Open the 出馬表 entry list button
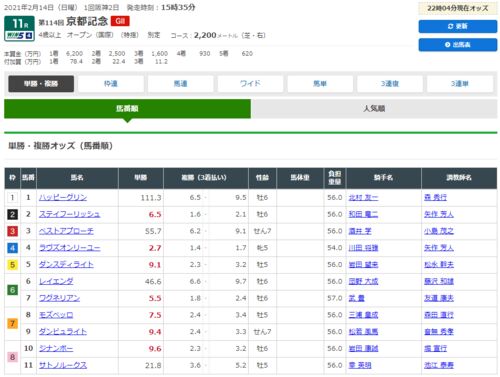The image size is (500, 377). [458, 45]
